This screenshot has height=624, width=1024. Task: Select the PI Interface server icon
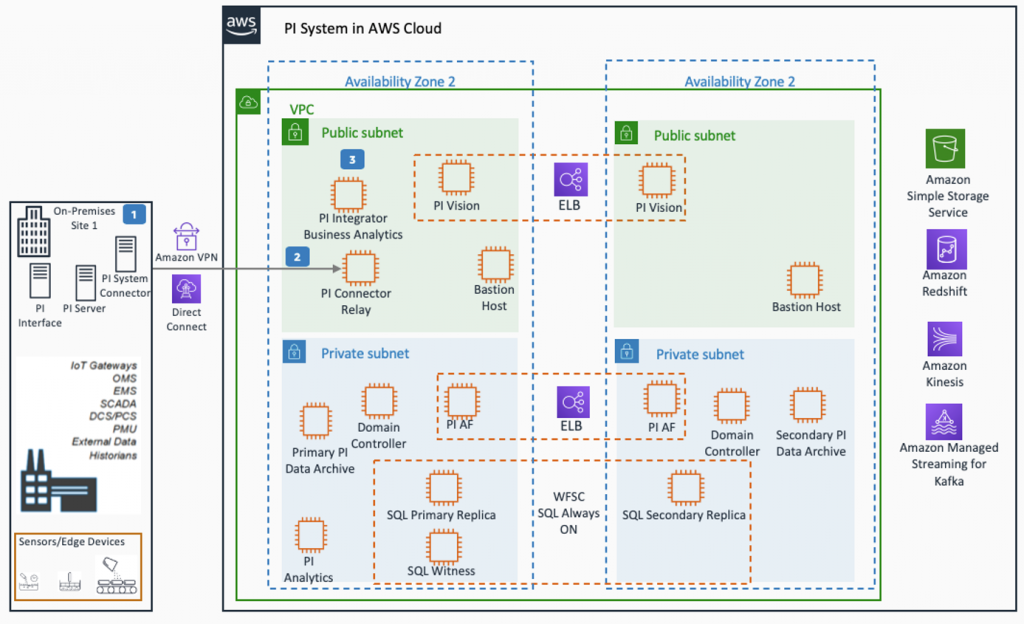tap(40, 281)
